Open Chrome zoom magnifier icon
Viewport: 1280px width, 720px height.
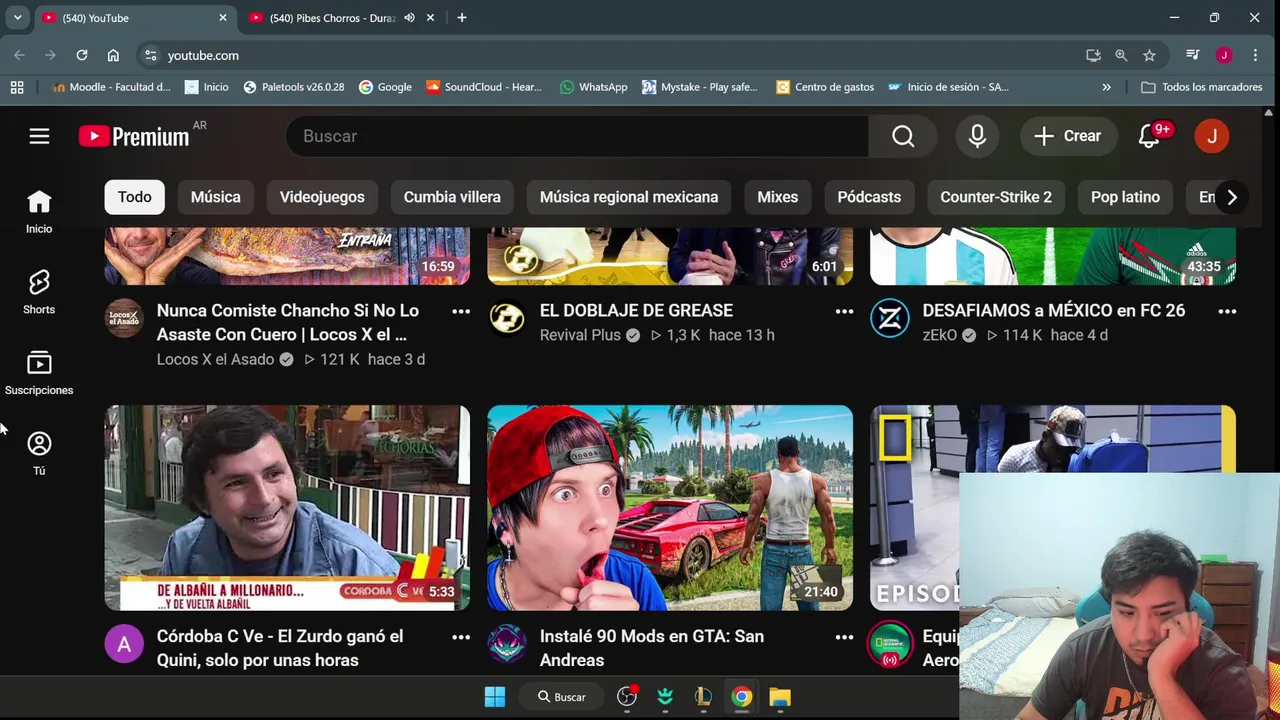tap(1121, 55)
